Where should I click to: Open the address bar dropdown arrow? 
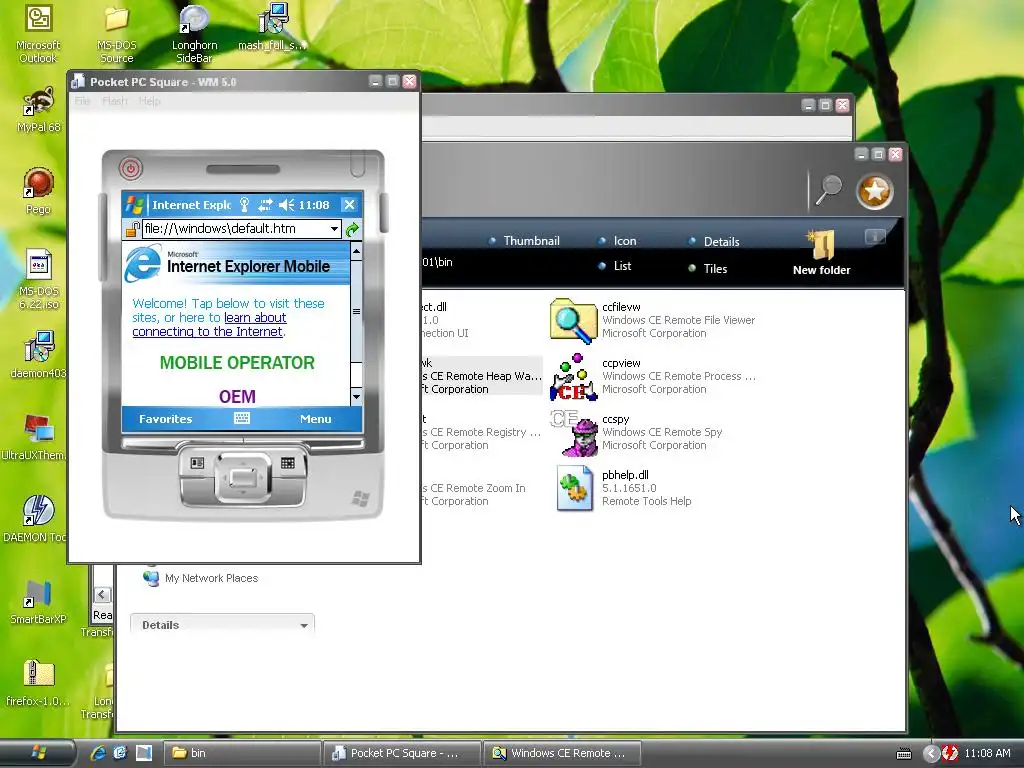[334, 229]
